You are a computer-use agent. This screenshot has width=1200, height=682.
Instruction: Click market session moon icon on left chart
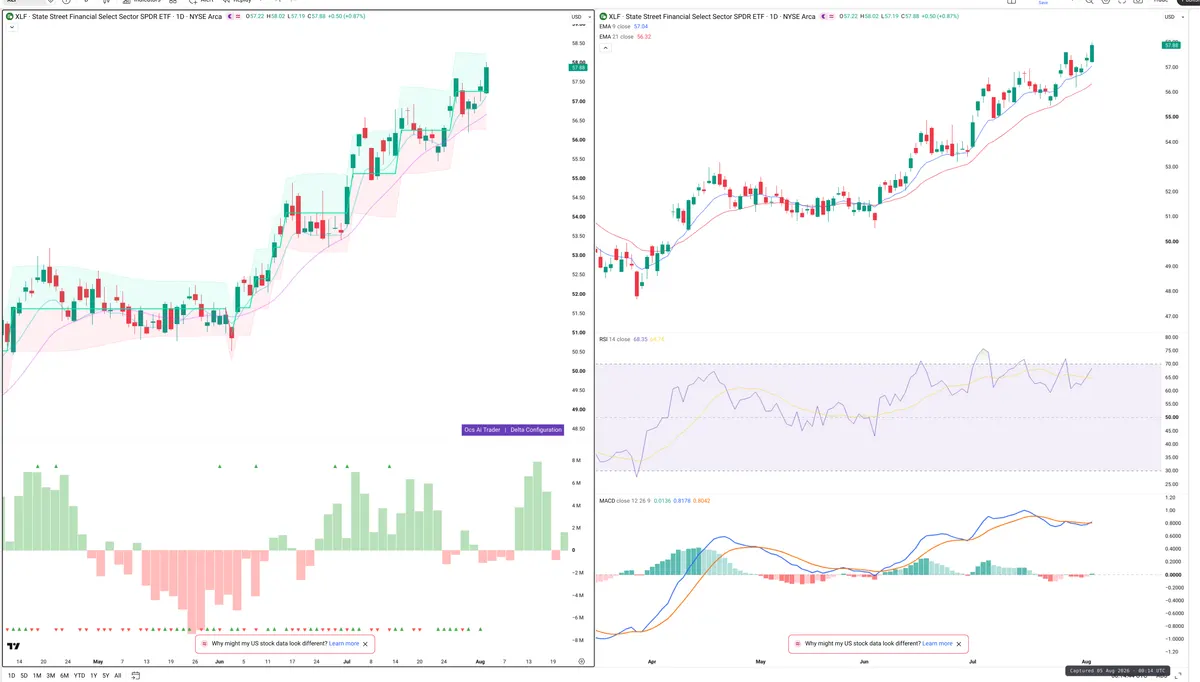pyautogui.click(x=230, y=17)
